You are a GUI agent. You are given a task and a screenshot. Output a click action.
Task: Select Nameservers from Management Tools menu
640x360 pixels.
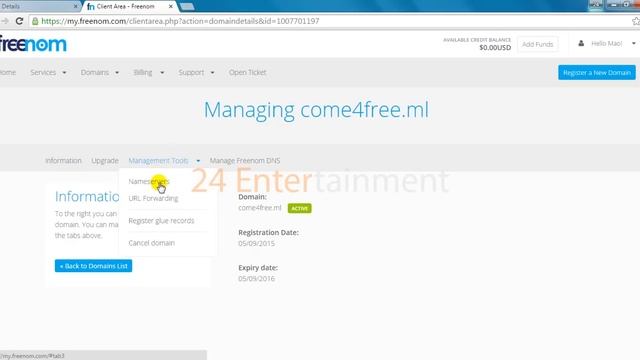(149, 181)
